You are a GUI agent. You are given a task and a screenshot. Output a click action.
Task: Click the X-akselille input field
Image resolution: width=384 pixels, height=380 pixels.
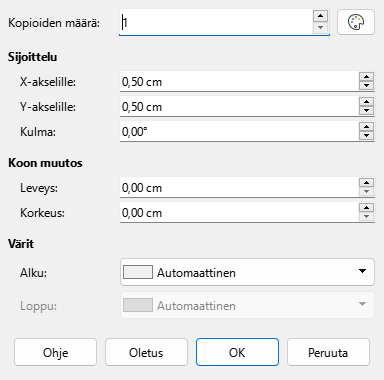[239, 81]
